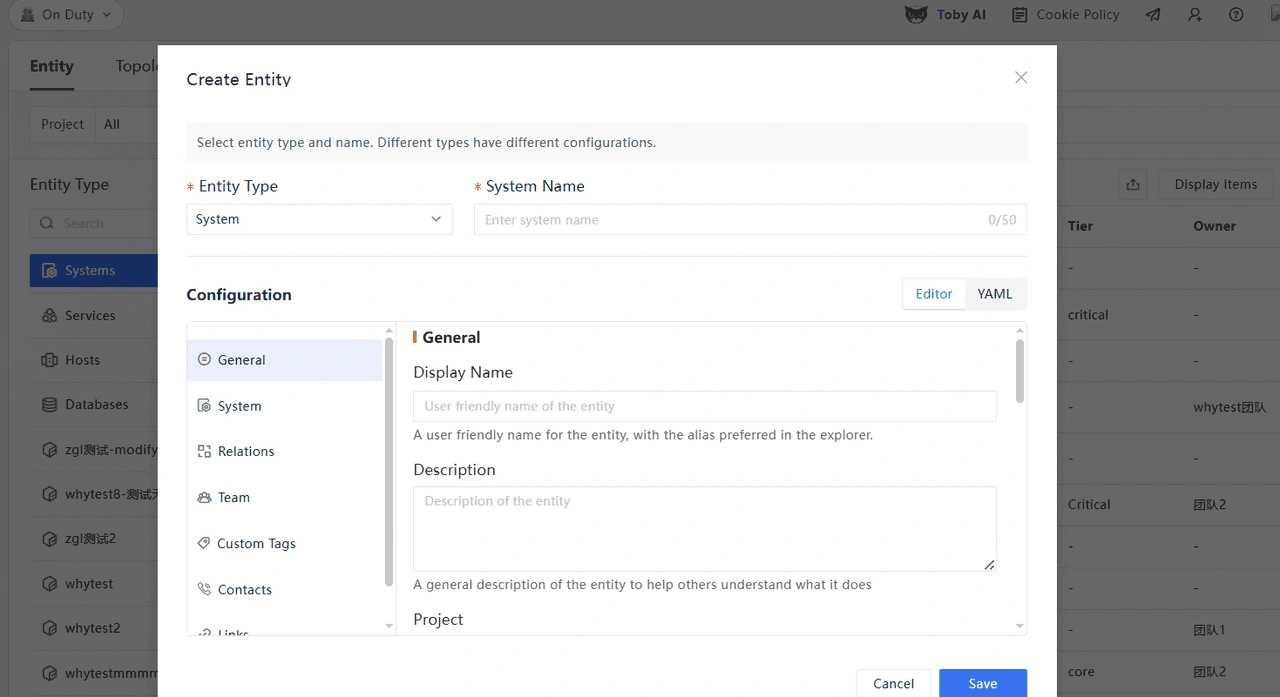Click the System Name input field
Image resolution: width=1280 pixels, height=697 pixels.
pyautogui.click(x=730, y=220)
